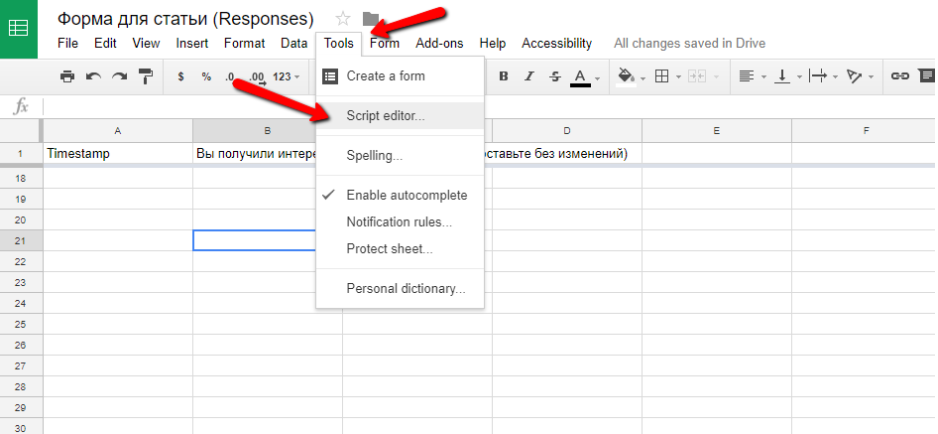Toggle bold formatting
This screenshot has height=434, width=938.
503,76
